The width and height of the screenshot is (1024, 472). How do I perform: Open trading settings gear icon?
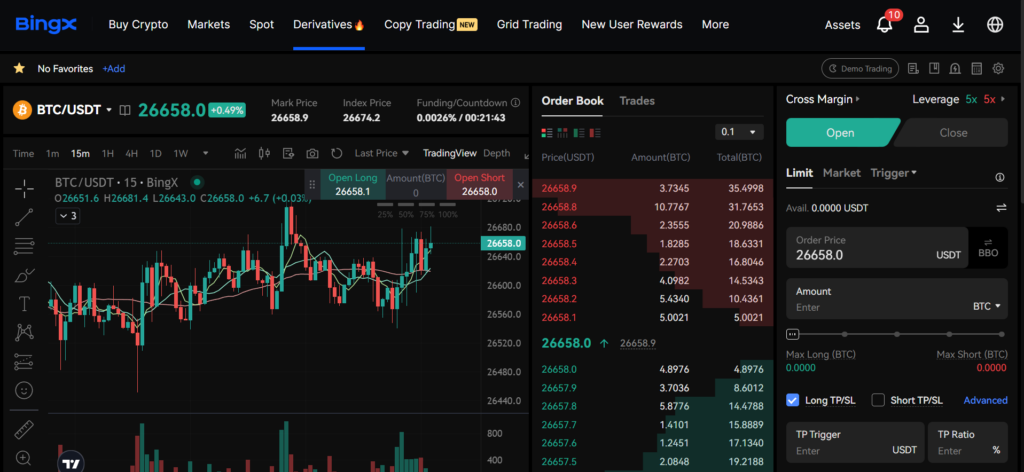click(x=998, y=69)
